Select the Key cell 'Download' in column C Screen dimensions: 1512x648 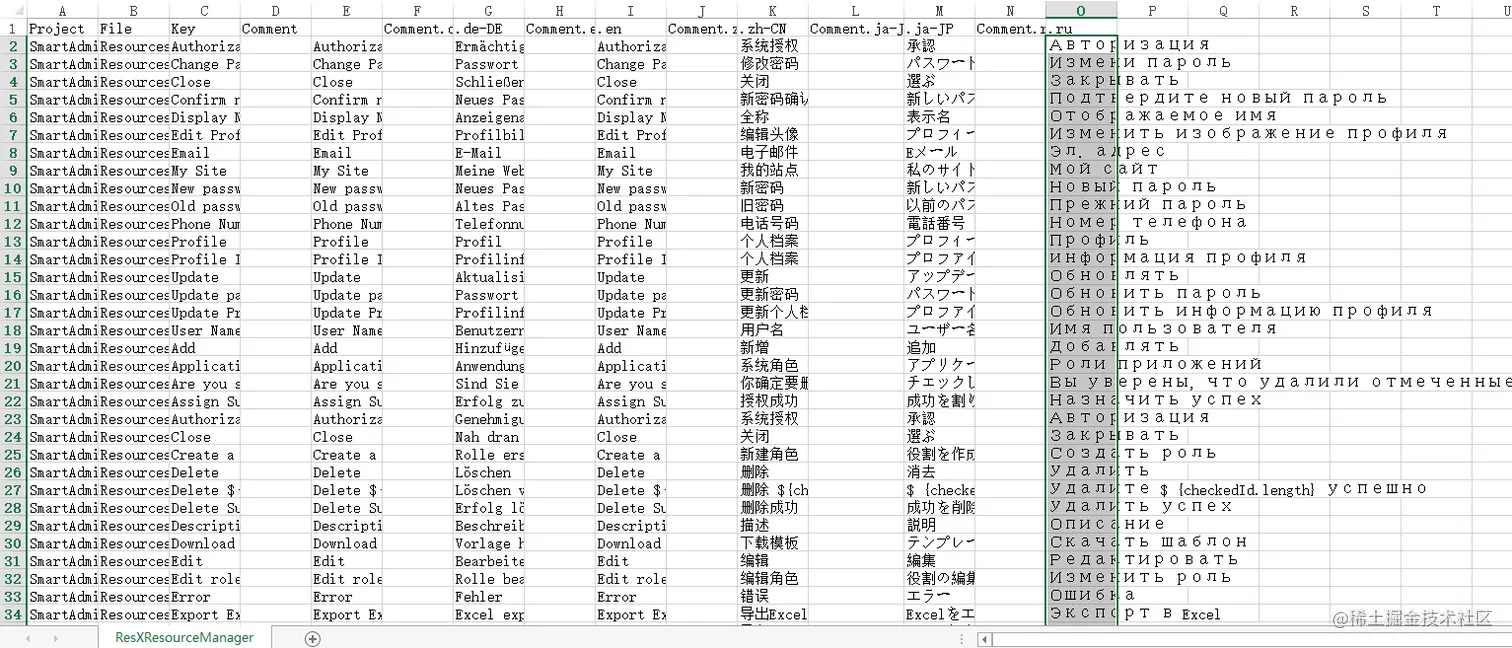coord(204,543)
